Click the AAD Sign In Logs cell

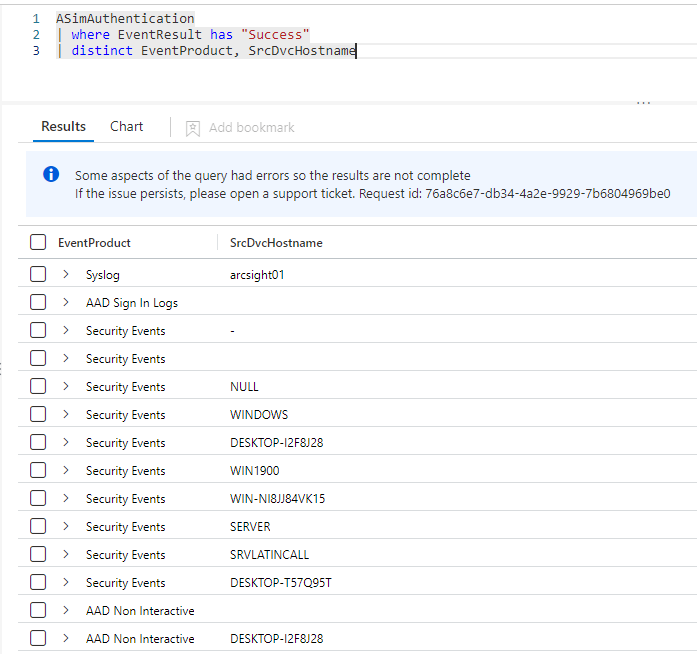(x=132, y=303)
